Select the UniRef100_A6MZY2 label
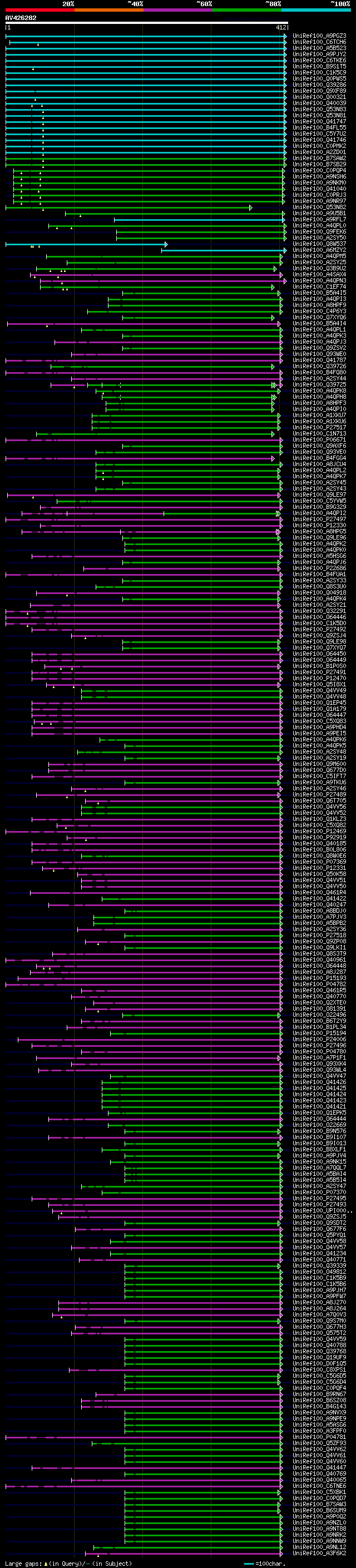 pos(319,250)
